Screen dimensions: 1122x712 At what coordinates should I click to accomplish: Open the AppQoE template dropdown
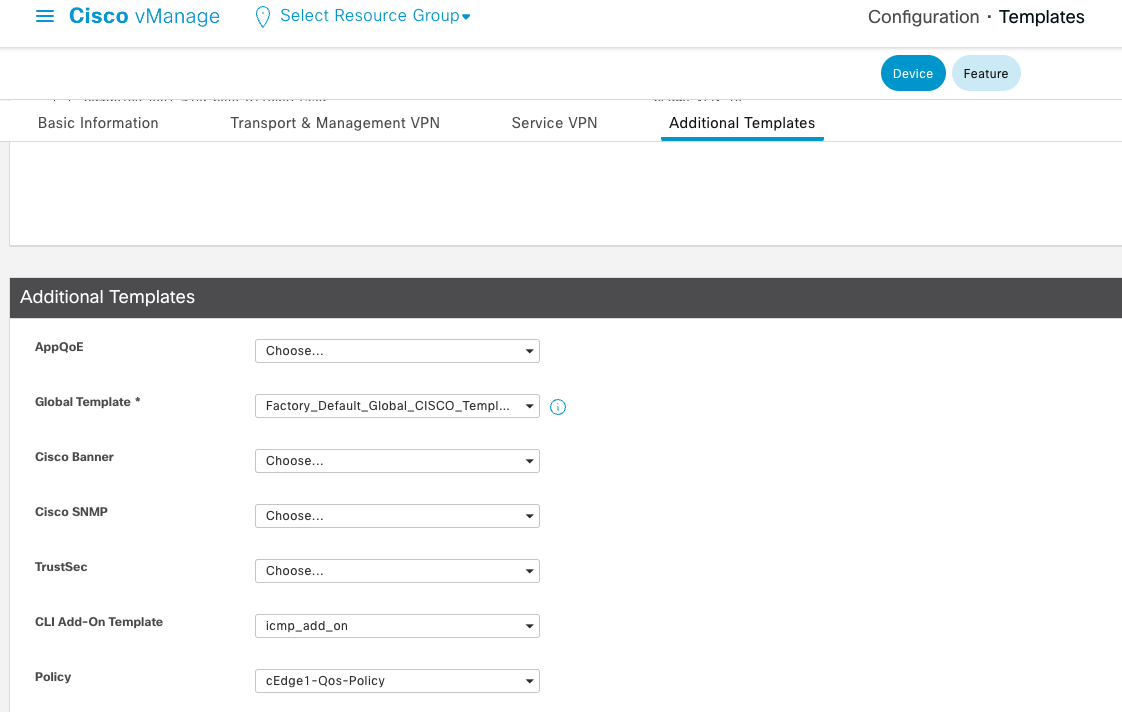coord(397,351)
